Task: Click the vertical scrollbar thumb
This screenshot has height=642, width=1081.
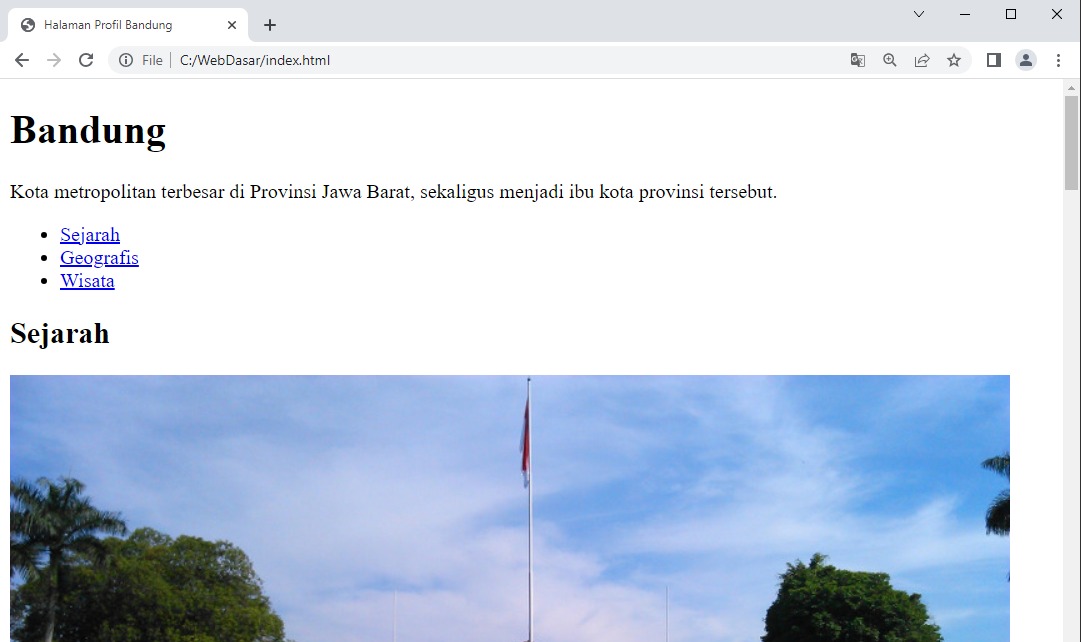Action: tap(1072, 142)
